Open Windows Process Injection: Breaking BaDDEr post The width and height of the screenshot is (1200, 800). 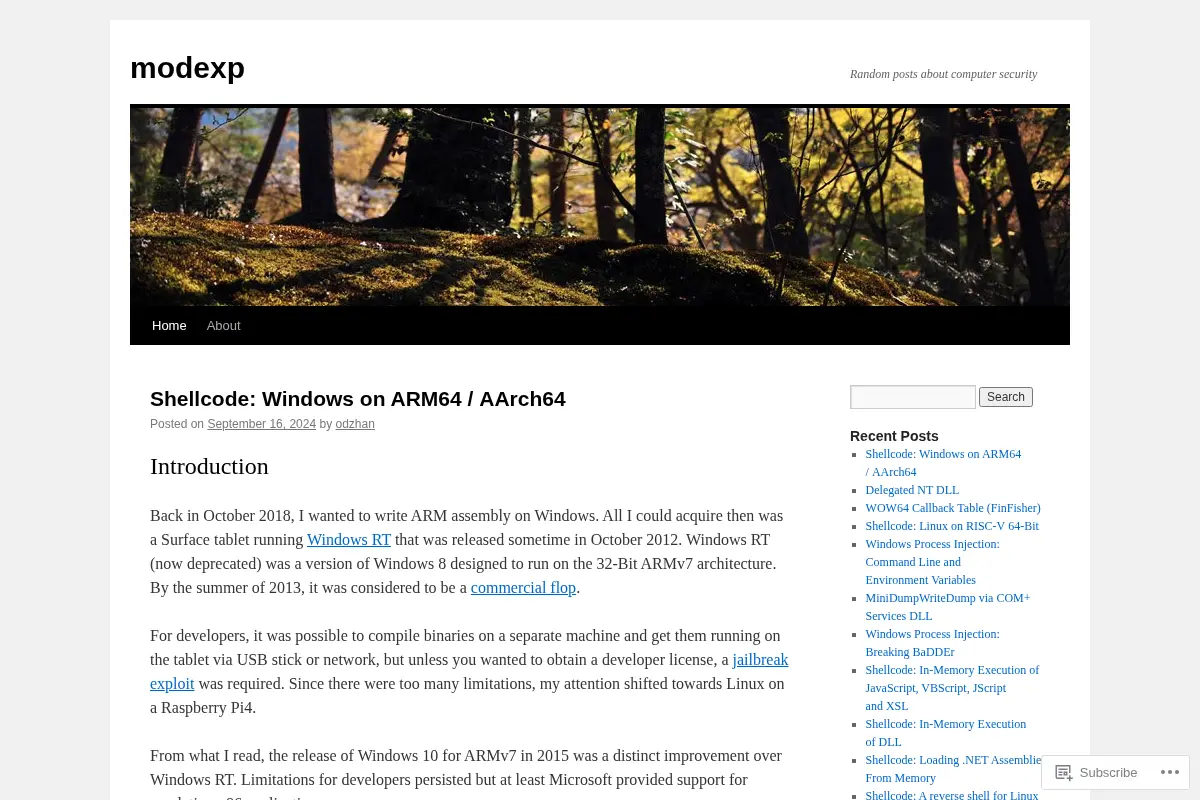coord(932,643)
